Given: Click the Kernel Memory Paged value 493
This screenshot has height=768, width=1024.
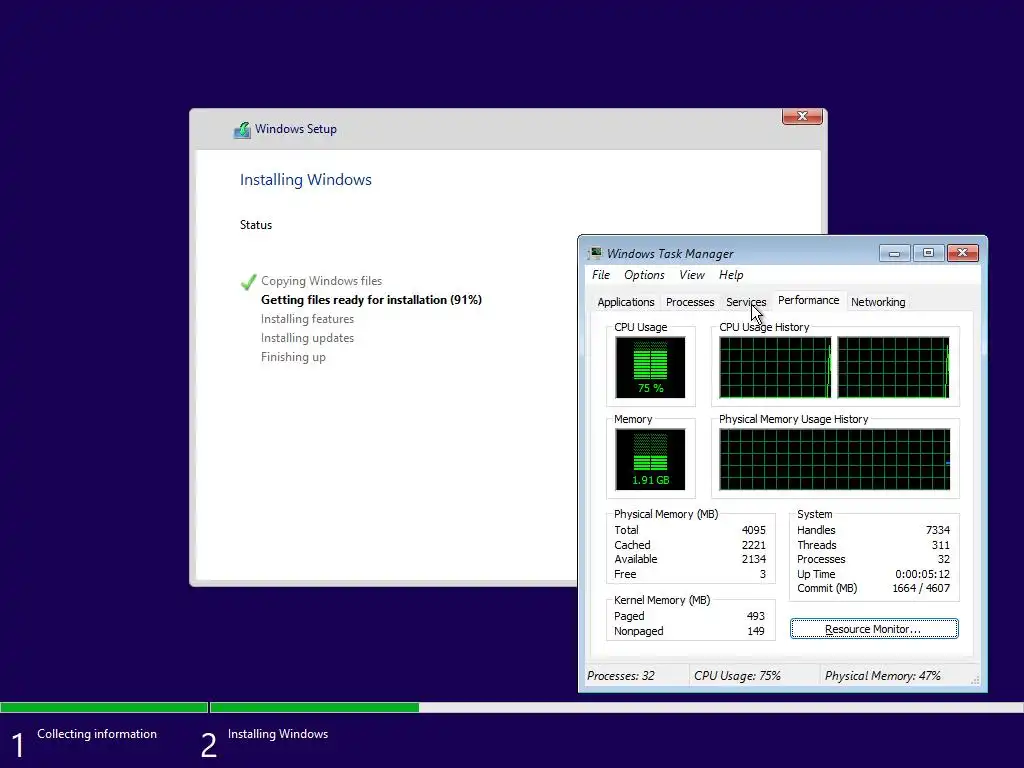Looking at the screenshot, I should (756, 616).
